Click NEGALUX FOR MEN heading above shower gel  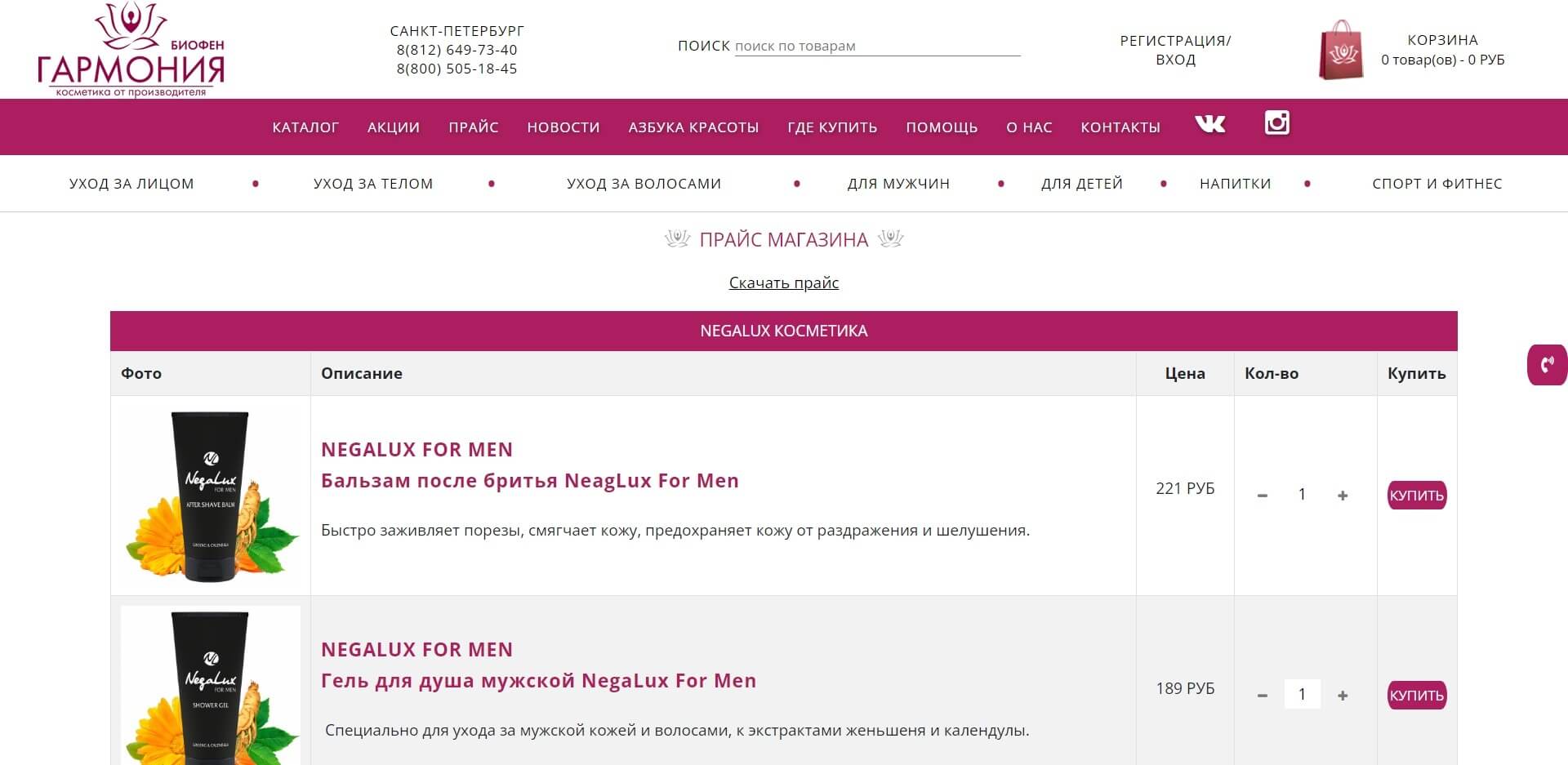point(417,650)
